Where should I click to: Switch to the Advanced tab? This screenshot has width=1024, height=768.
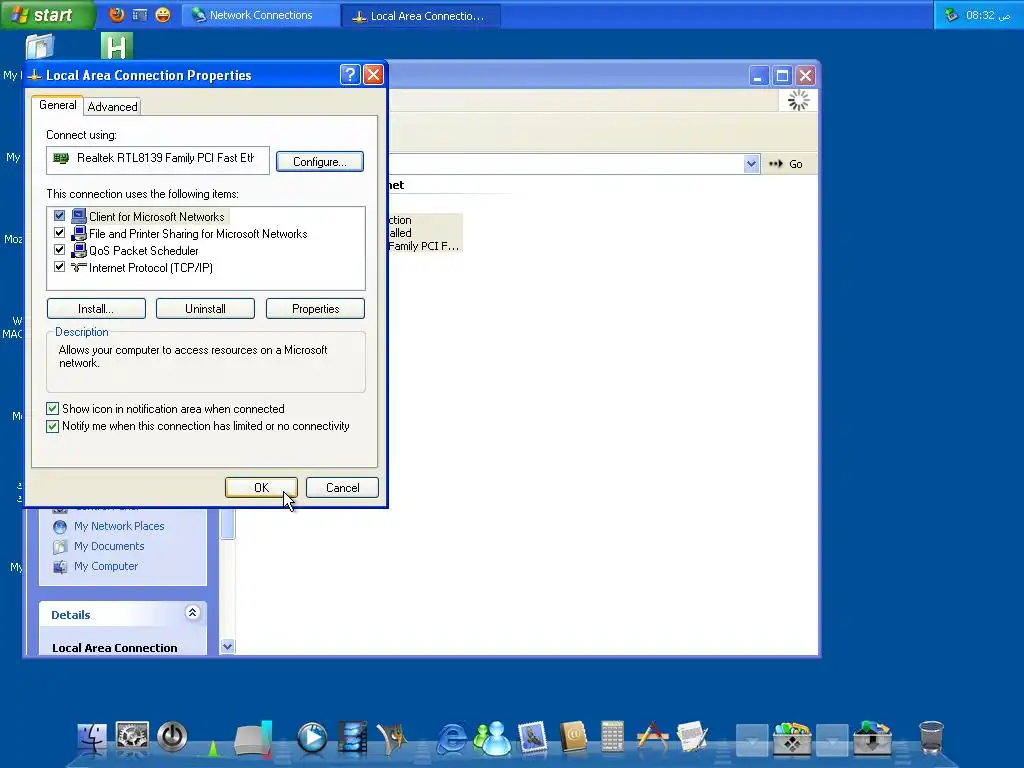click(112, 107)
